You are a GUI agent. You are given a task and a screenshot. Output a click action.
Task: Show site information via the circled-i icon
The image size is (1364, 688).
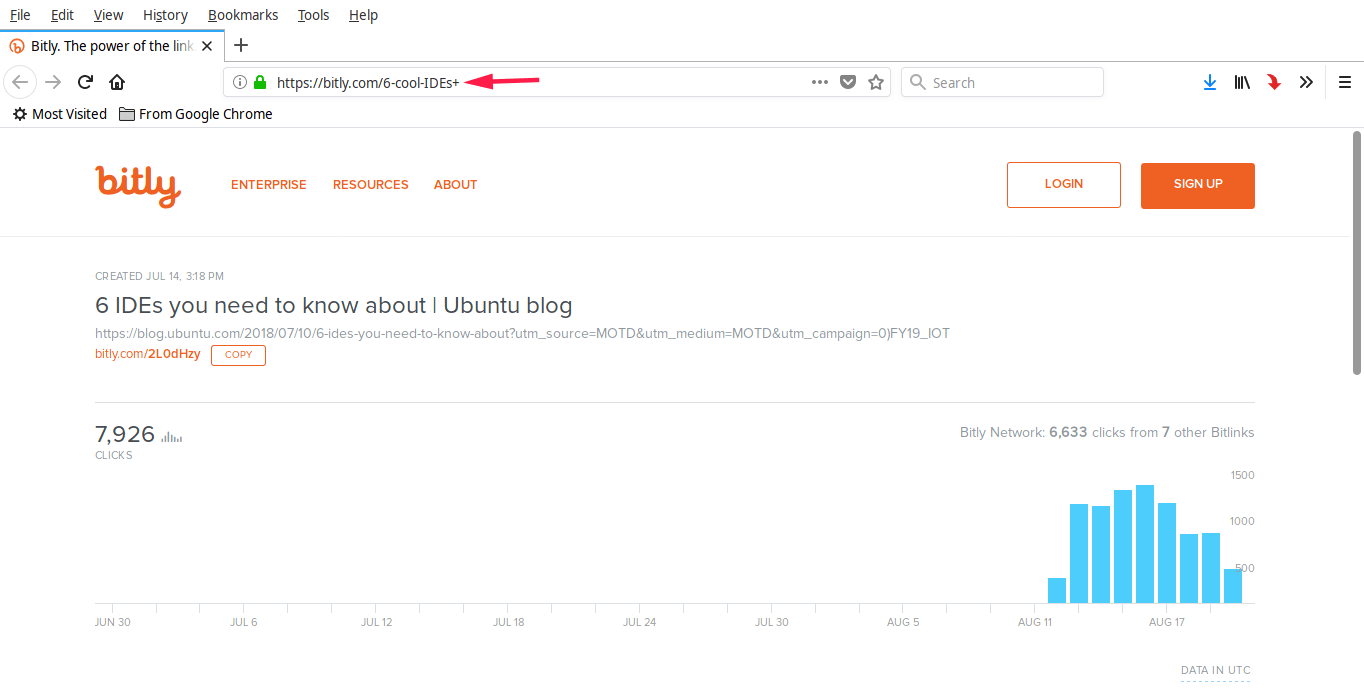[239, 82]
